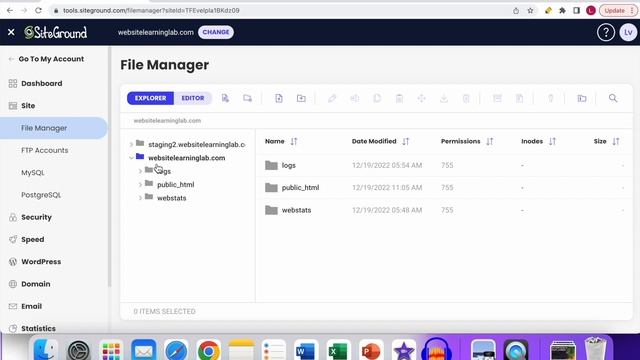Screen dimensions: 640x360
Task: Expand the logs folder in the tree
Action: click(x=140, y=171)
